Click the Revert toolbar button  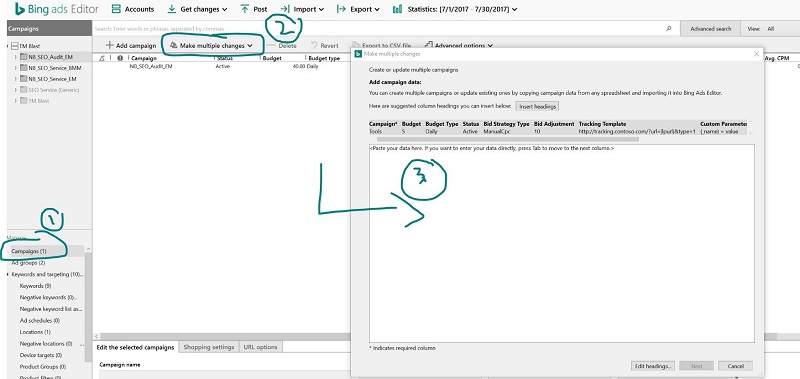click(324, 45)
